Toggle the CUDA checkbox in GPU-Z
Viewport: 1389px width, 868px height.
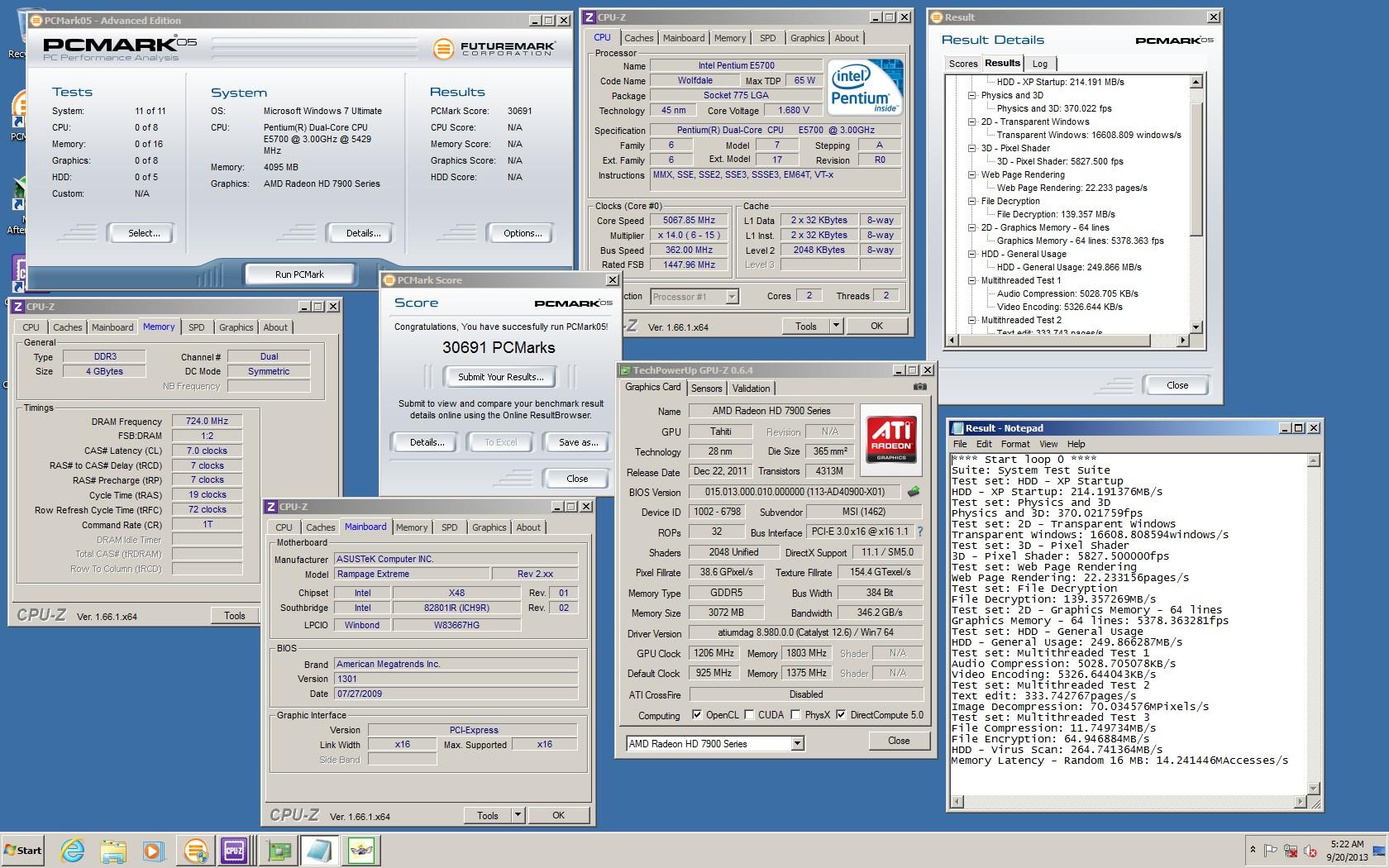coord(749,715)
